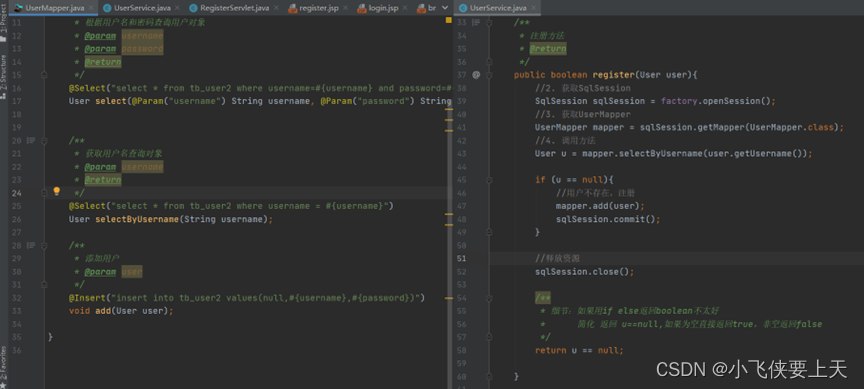Click @return tag on line 35
This screenshot has height=389, width=864.
point(548,49)
